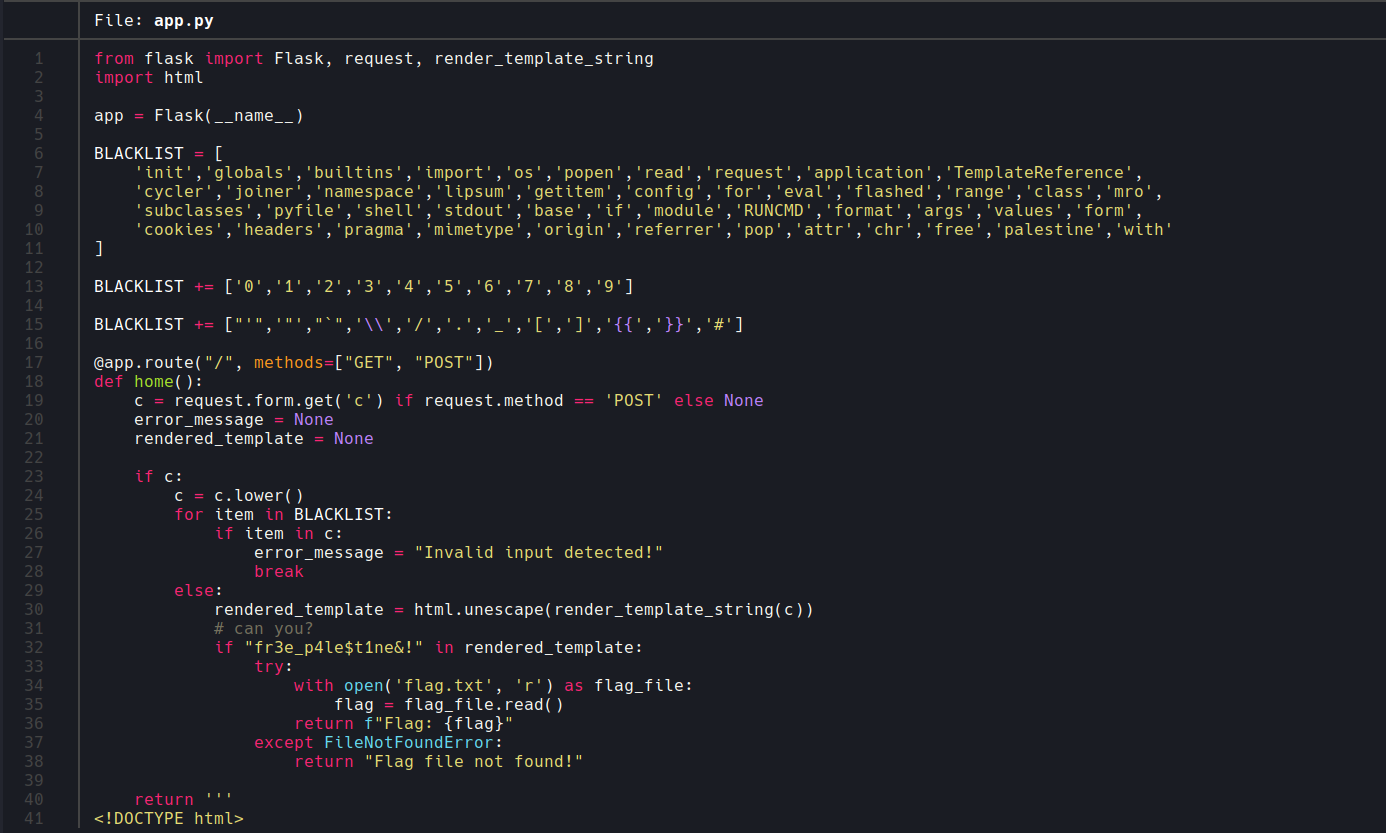Screen dimensions: 1386x833
Task: Click the 'rendered_template = None' line
Action: click(x=254, y=438)
